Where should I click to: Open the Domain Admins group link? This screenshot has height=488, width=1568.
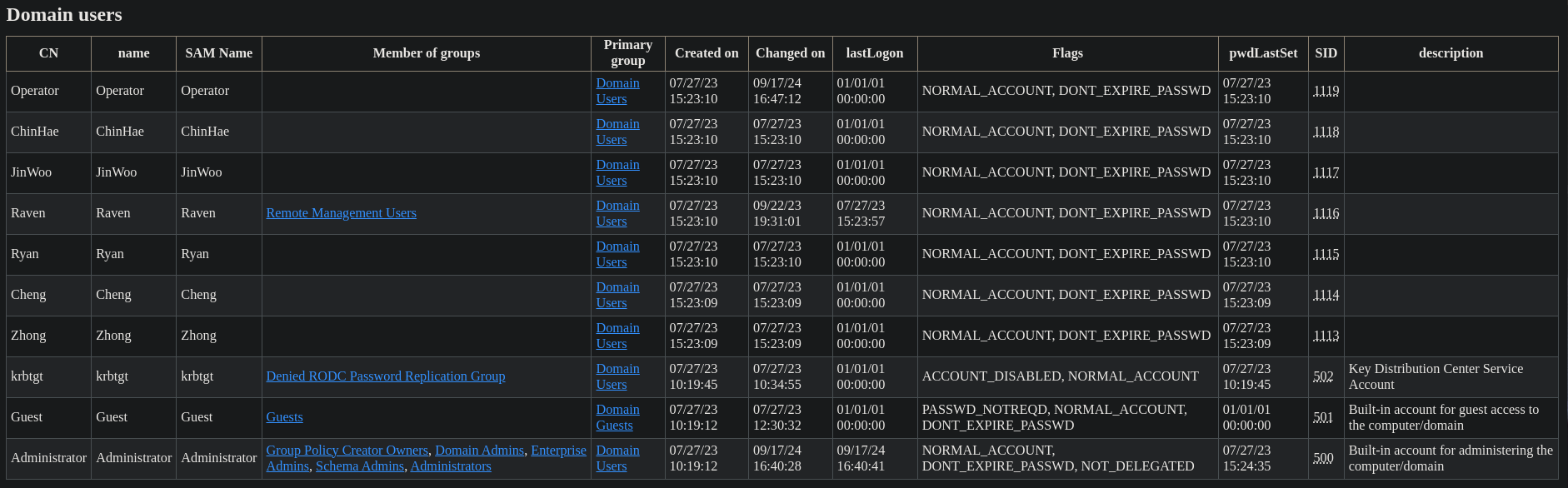point(479,451)
